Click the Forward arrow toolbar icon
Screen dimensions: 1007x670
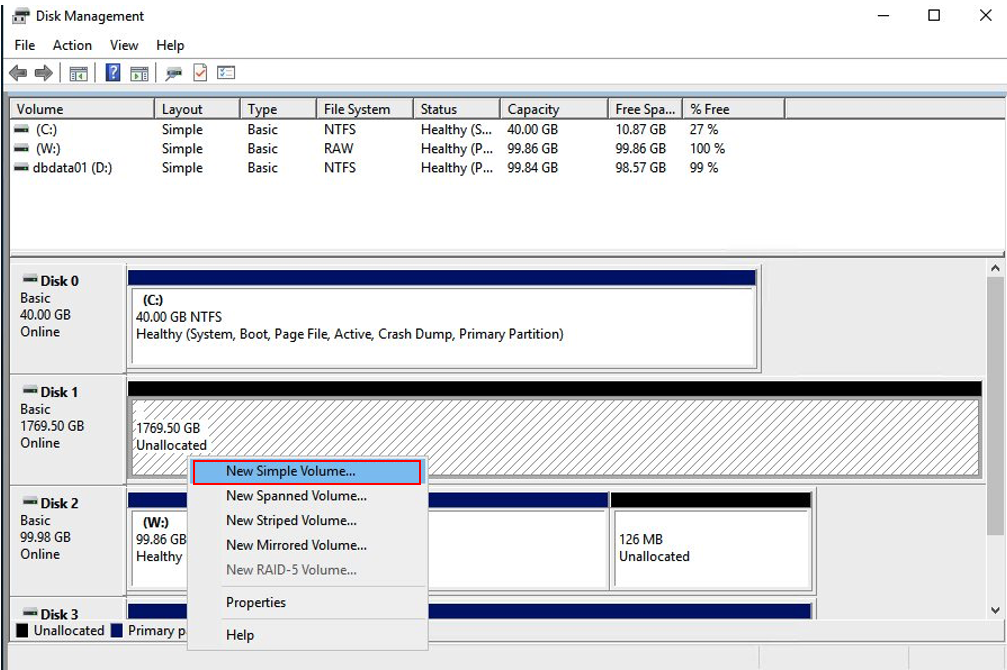coord(43,73)
